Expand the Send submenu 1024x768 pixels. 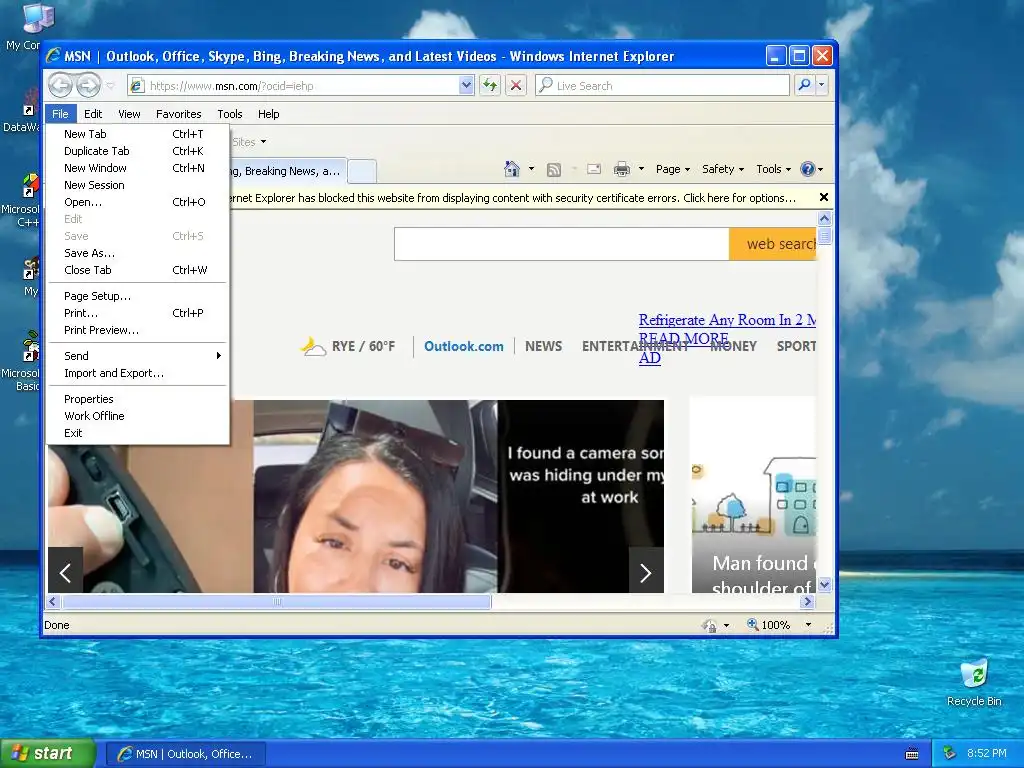pyautogui.click(x=137, y=356)
